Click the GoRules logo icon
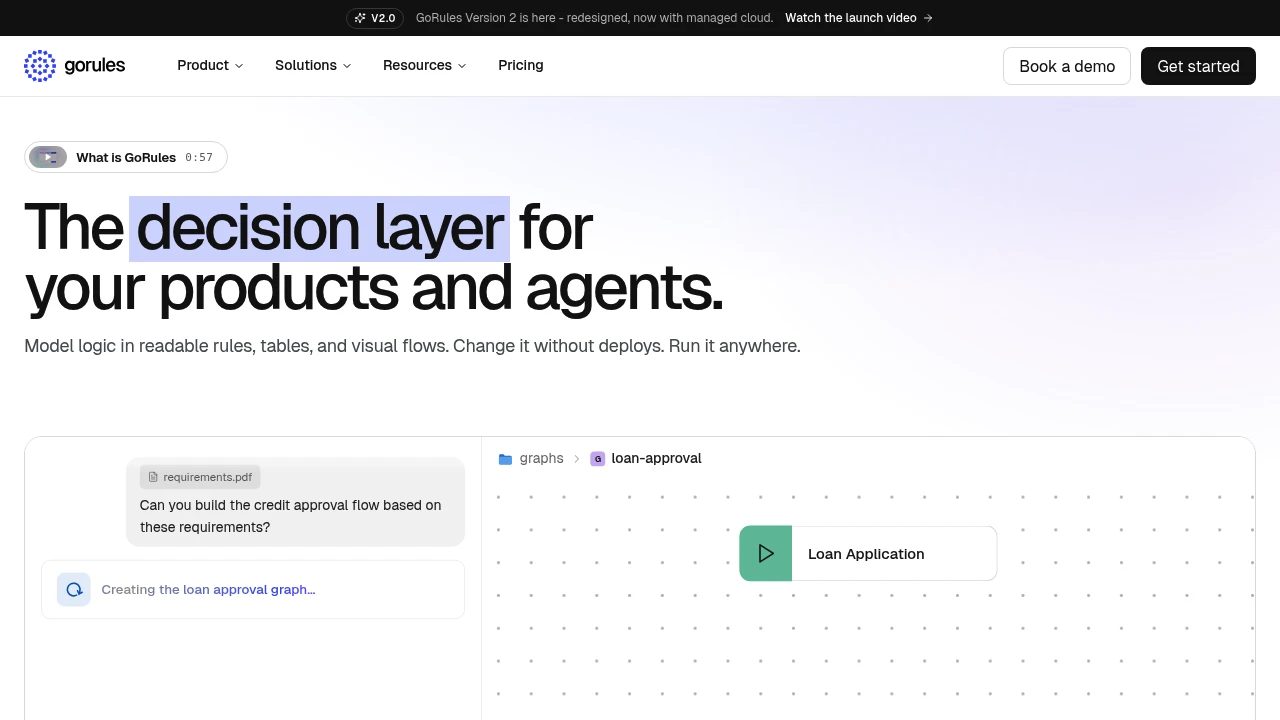 (x=40, y=66)
